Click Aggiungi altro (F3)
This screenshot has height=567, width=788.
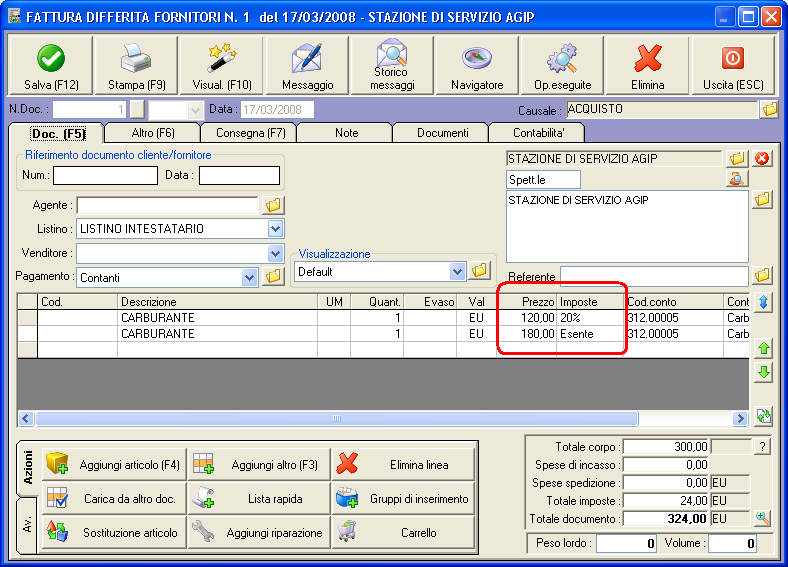[259, 464]
